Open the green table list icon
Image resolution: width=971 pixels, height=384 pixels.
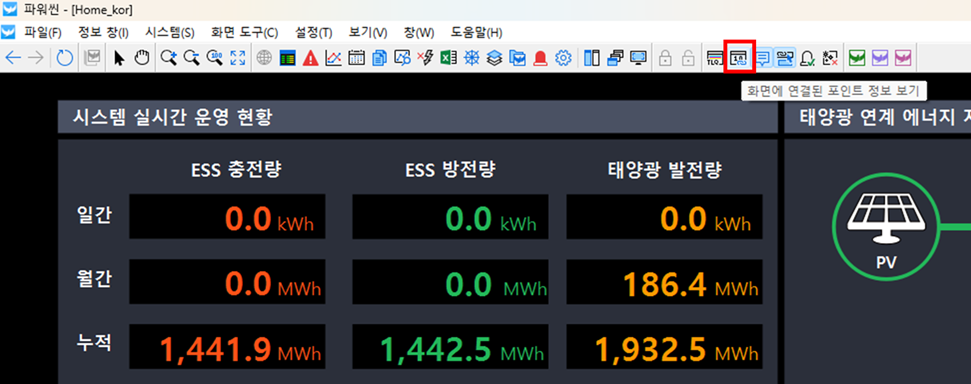tap(287, 58)
